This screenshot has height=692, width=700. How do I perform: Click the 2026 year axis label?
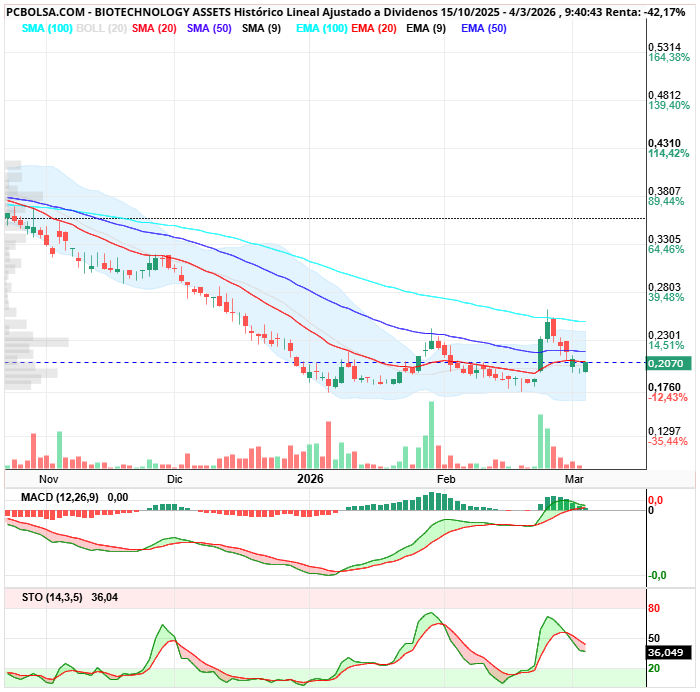point(310,479)
